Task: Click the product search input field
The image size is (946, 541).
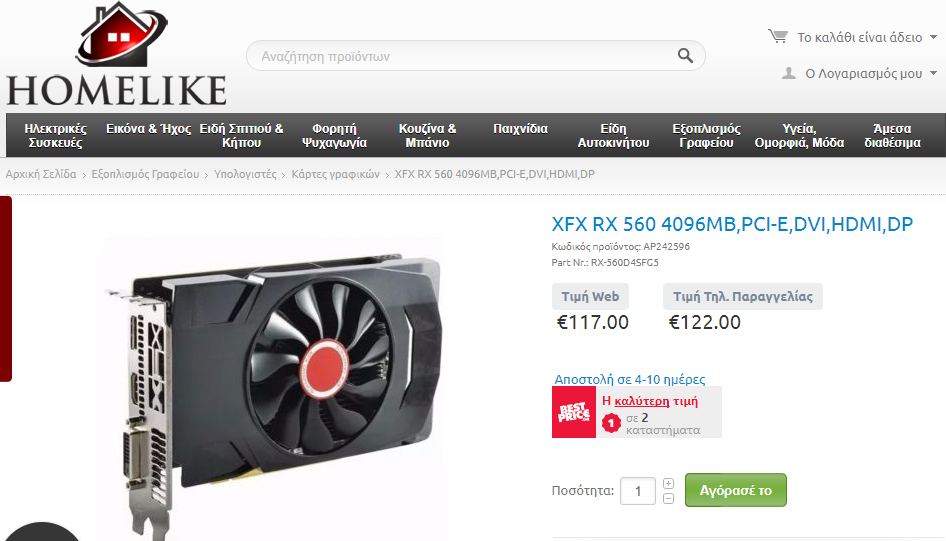Action: point(465,55)
